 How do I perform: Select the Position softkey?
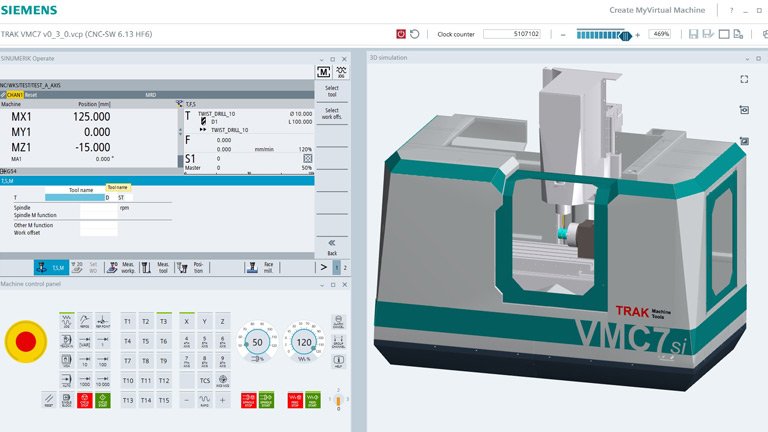(192, 267)
